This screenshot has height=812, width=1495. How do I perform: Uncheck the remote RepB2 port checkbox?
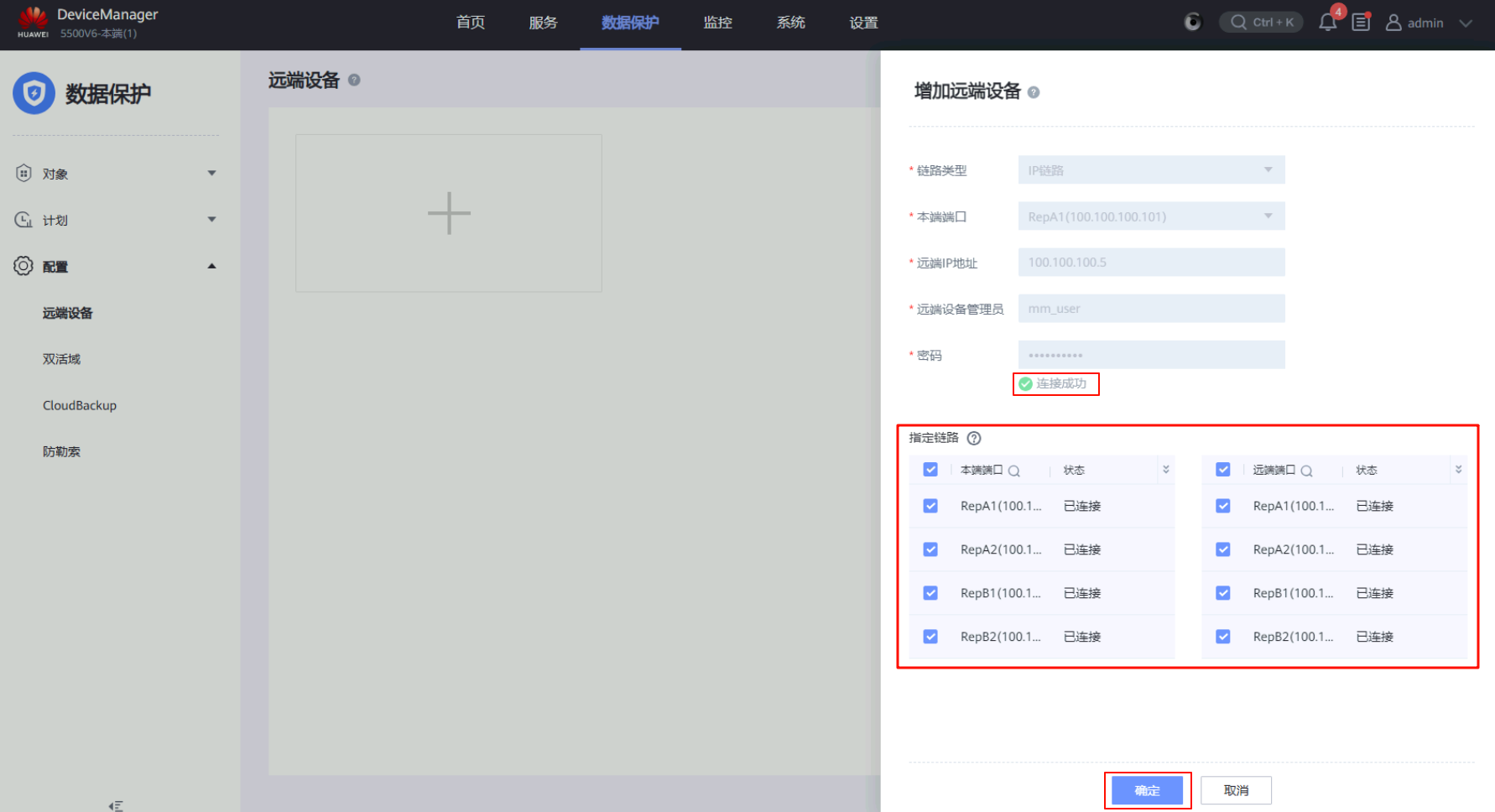coord(1223,637)
